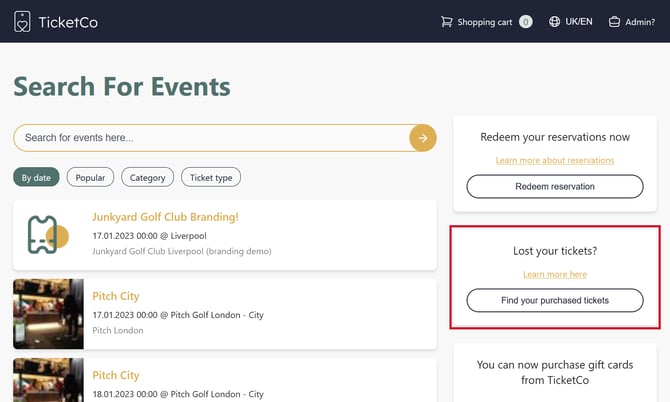This screenshot has width=670, height=402.
Task: Open first Pitch City event thumbnail
Action: pos(48,314)
